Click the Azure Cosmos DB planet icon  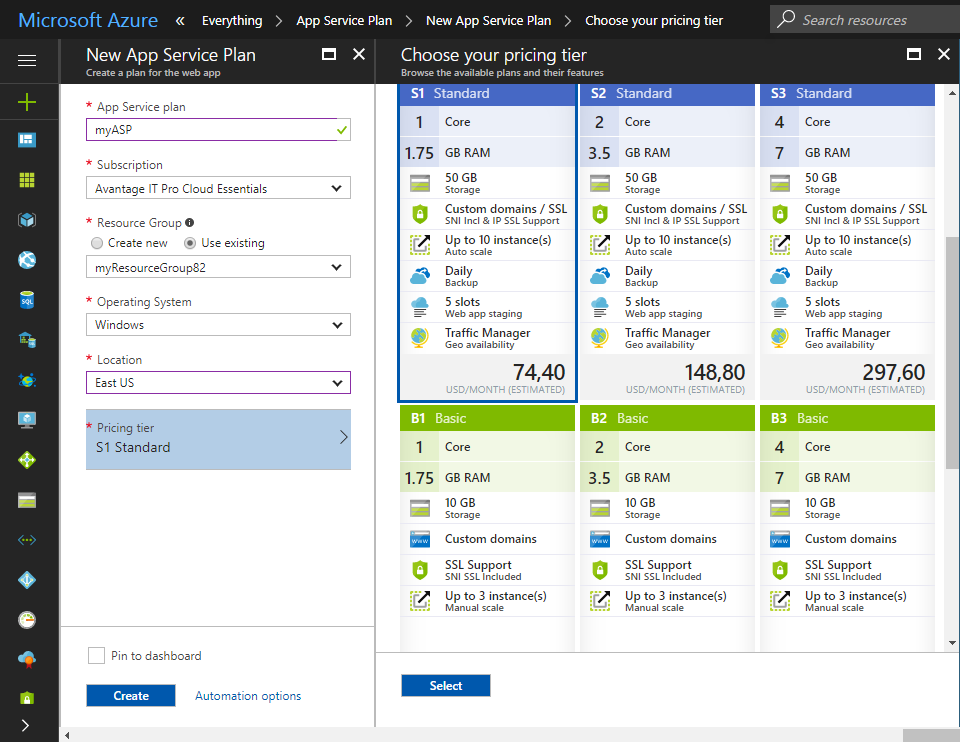tap(27, 380)
